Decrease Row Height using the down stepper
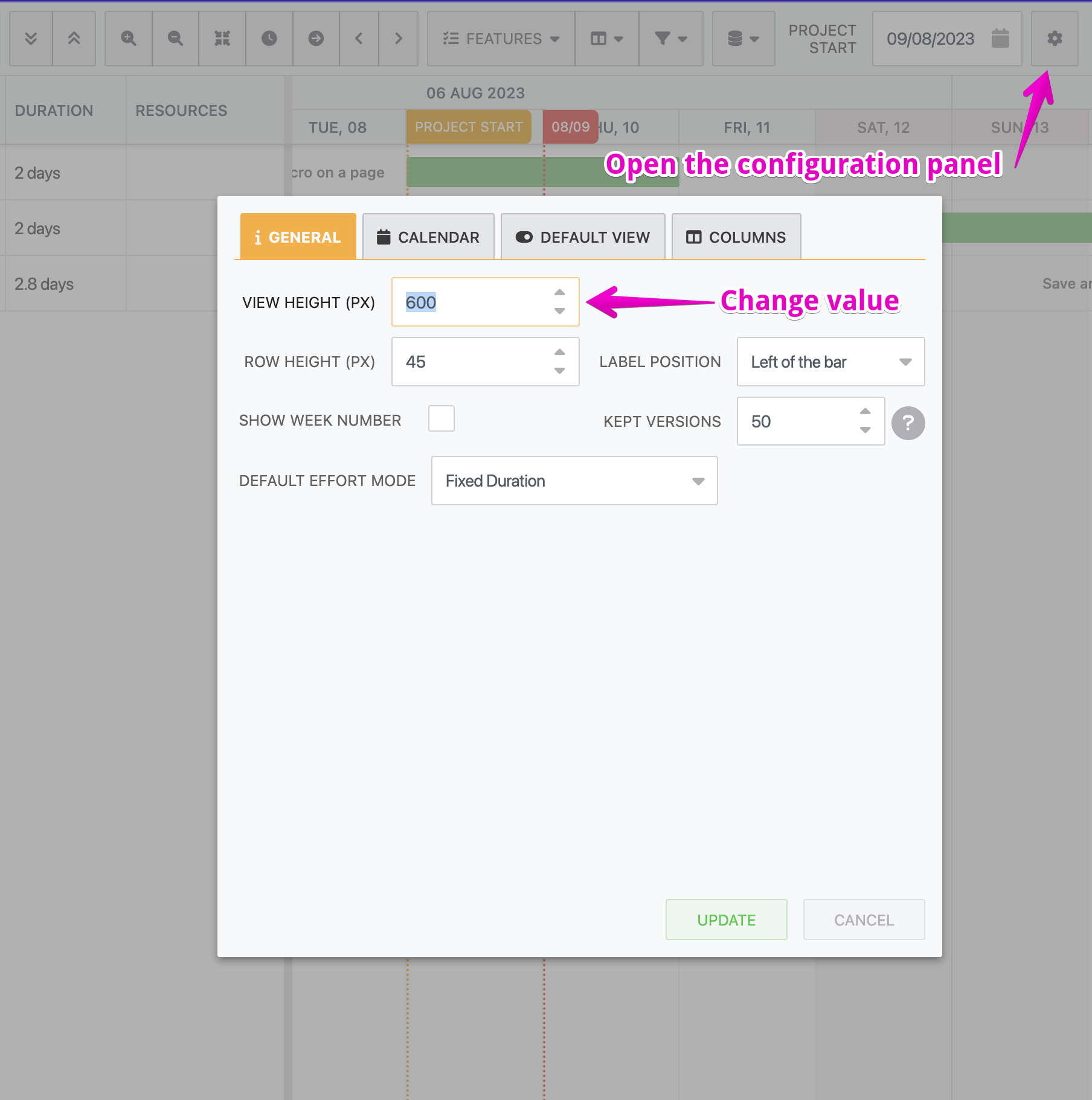 [559, 371]
